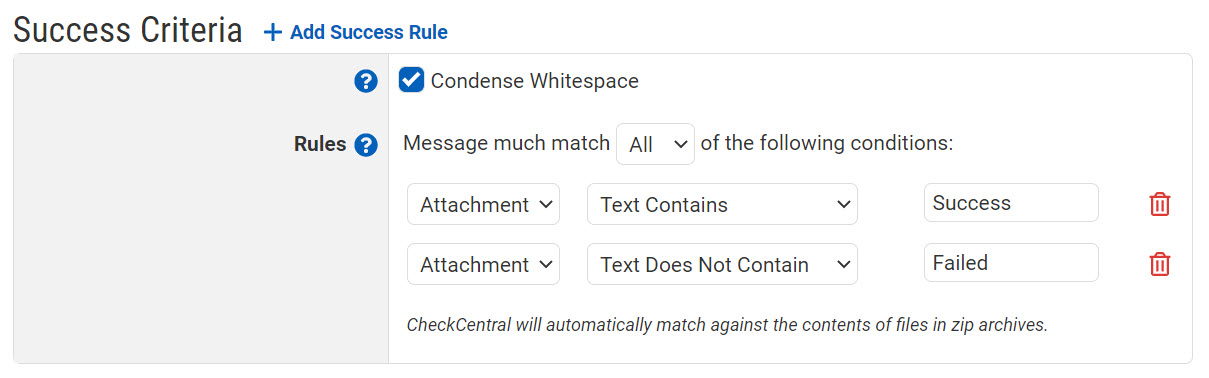
Task: Toggle the Condense Whitespace checkbox
Action: (411, 80)
